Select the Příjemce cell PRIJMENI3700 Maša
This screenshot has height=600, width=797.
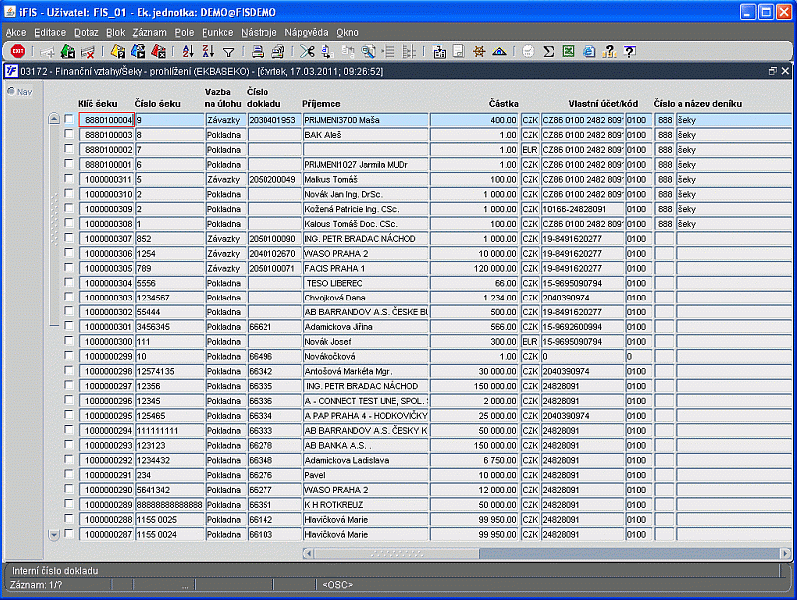[x=365, y=120]
